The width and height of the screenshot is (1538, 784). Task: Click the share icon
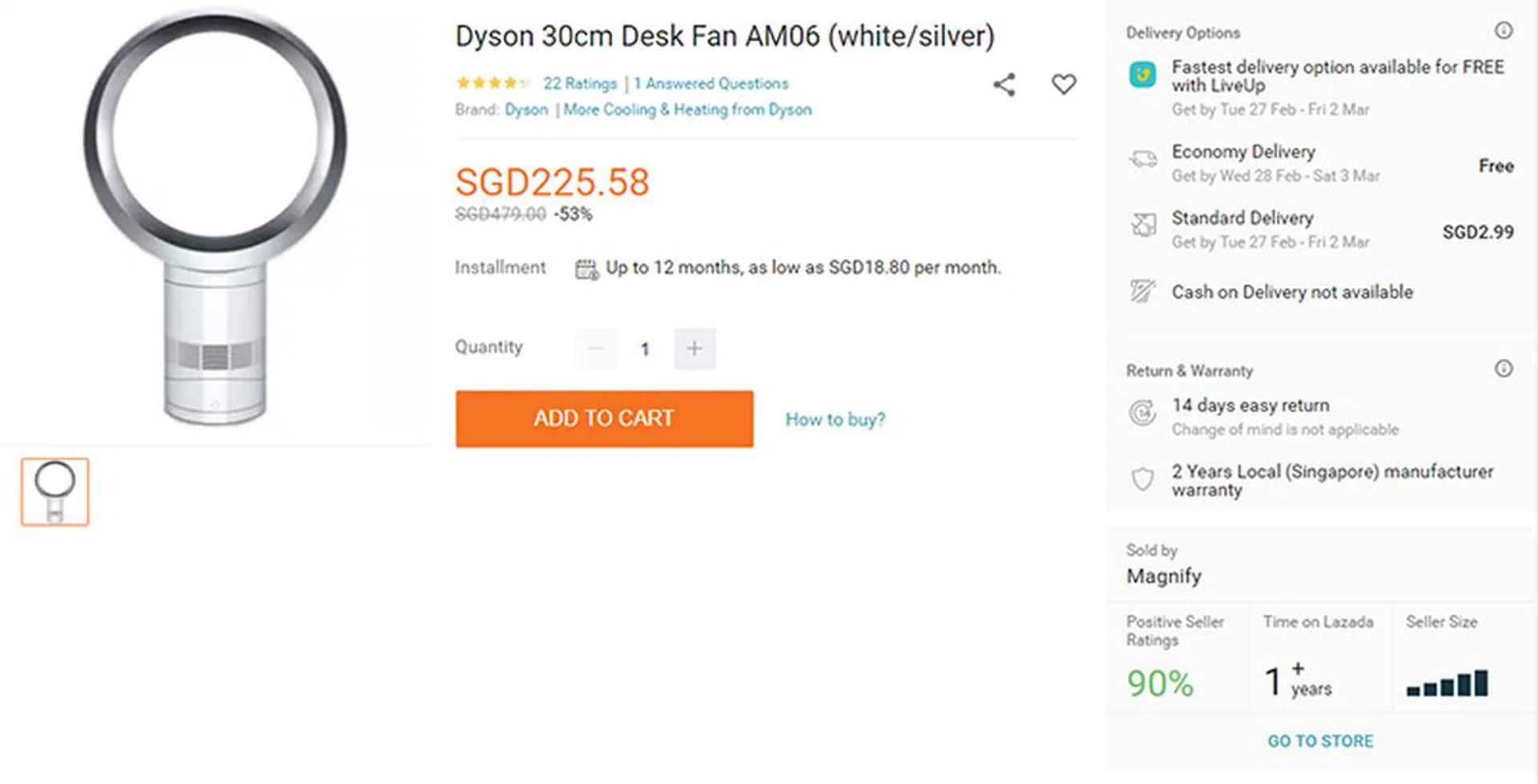click(1004, 85)
